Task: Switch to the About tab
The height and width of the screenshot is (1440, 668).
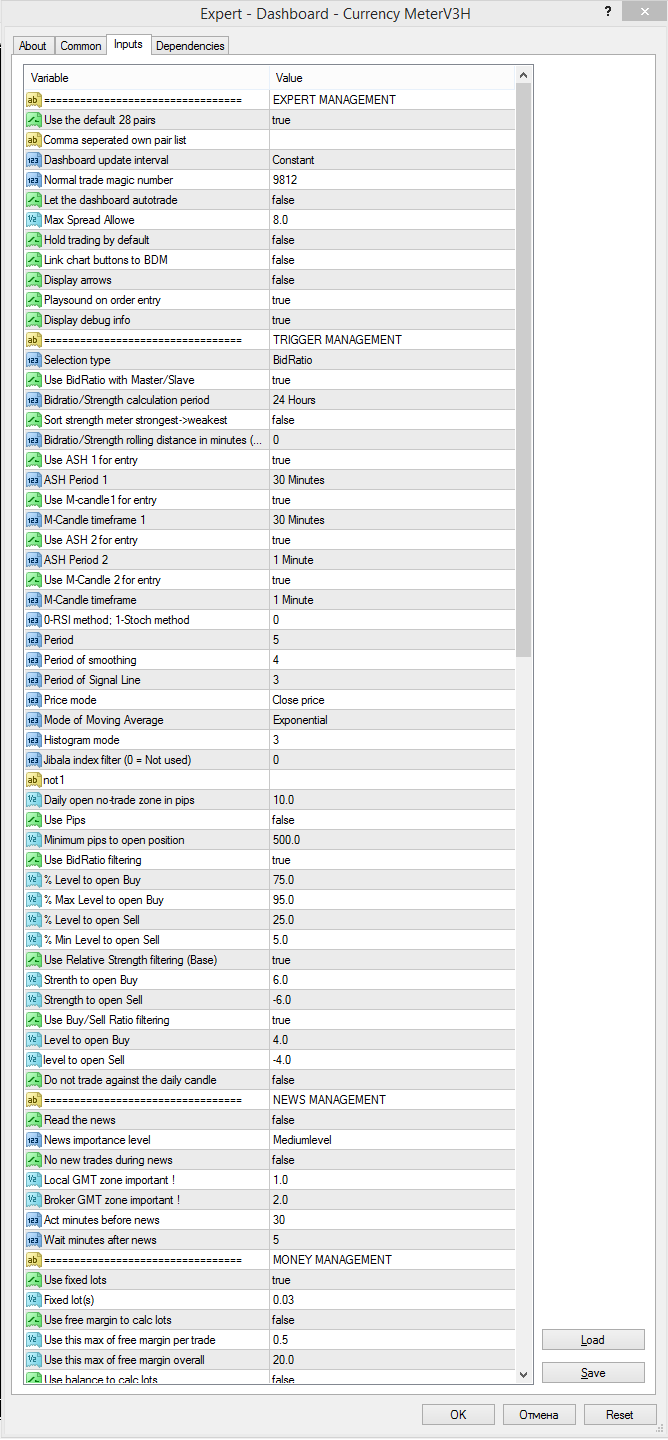Action: point(33,46)
